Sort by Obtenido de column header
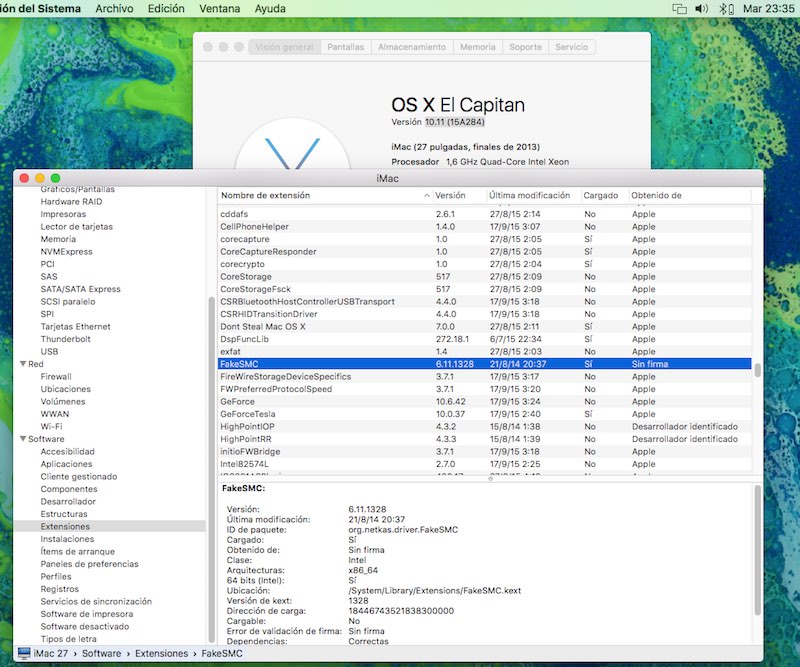Screen dimensions: 800x667 point(689,195)
